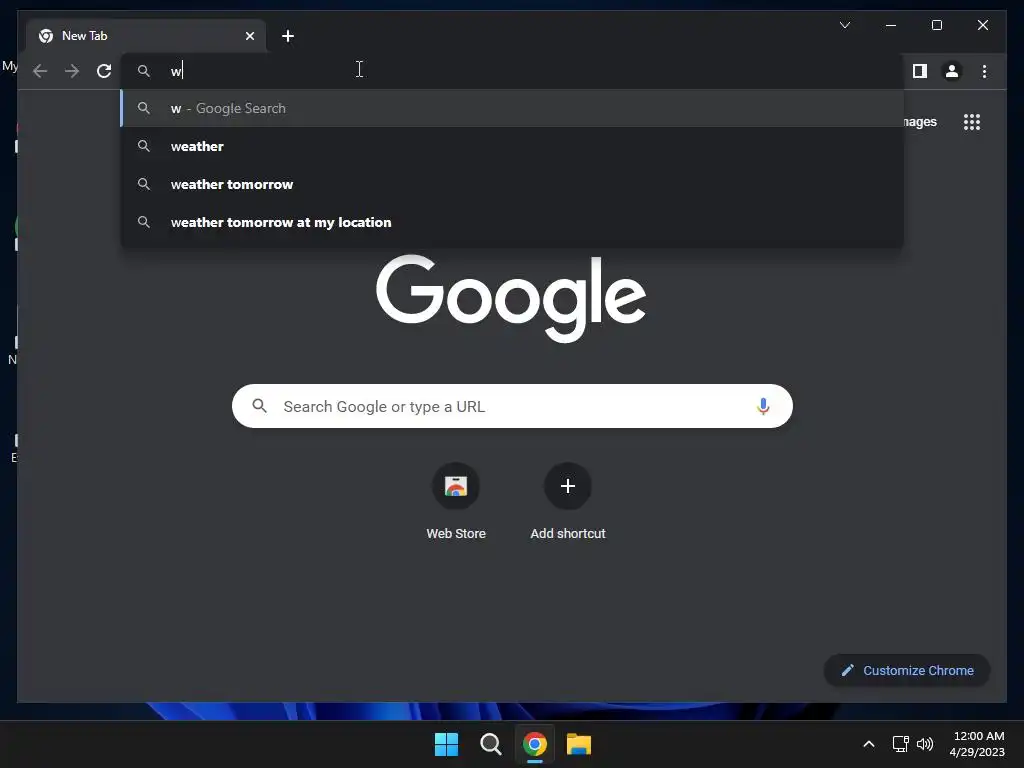This screenshot has width=1024, height=768.
Task: Open the tab search dropdown arrow
Action: tap(844, 25)
